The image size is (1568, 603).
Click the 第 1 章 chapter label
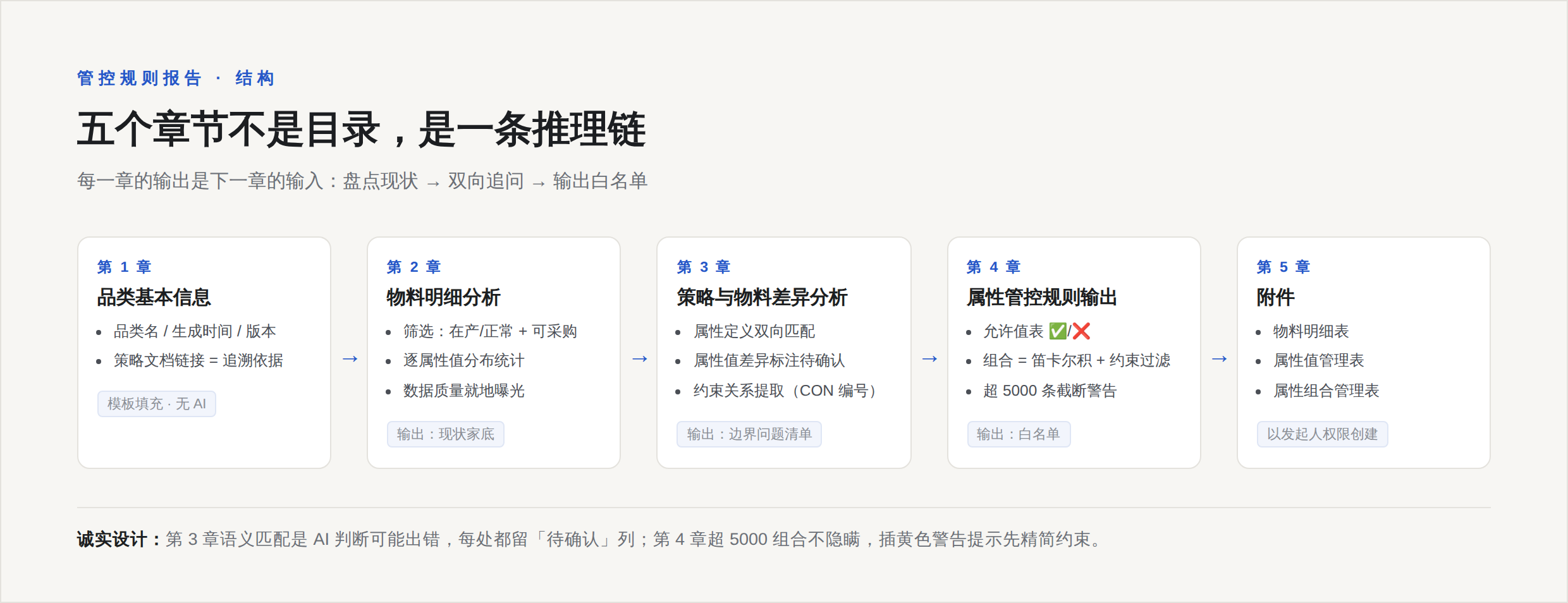[x=125, y=267]
